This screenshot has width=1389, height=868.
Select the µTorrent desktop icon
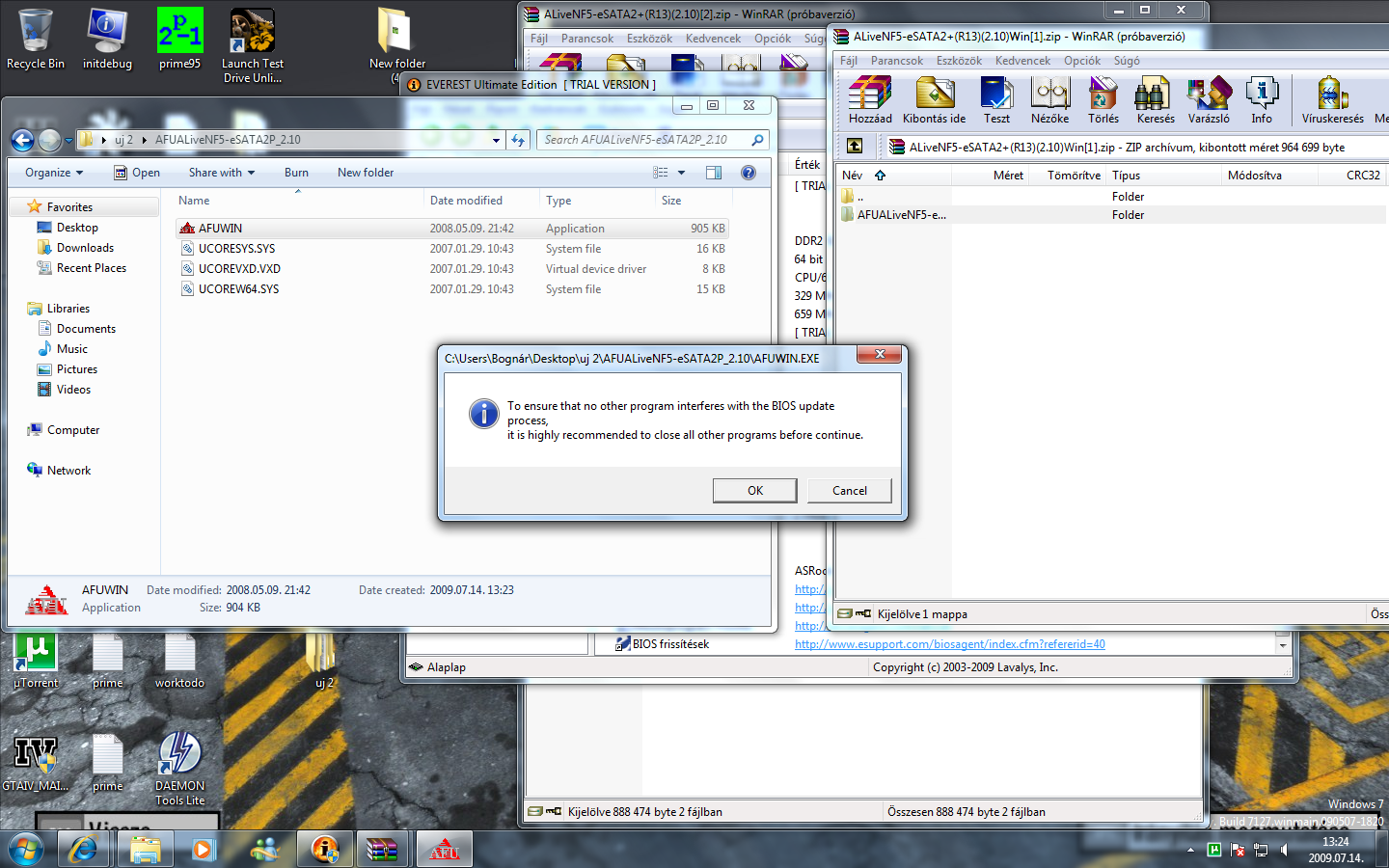(x=36, y=660)
